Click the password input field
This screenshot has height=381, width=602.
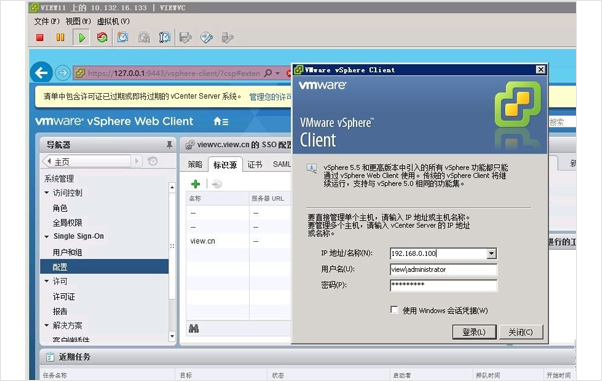click(443, 285)
